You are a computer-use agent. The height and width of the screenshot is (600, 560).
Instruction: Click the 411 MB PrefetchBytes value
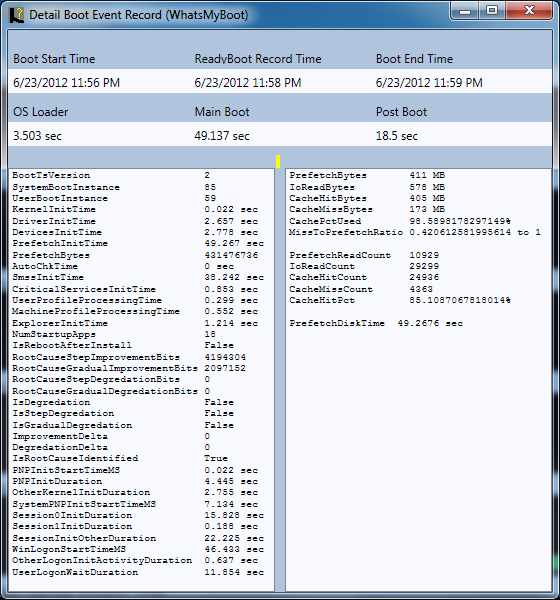(x=427, y=175)
